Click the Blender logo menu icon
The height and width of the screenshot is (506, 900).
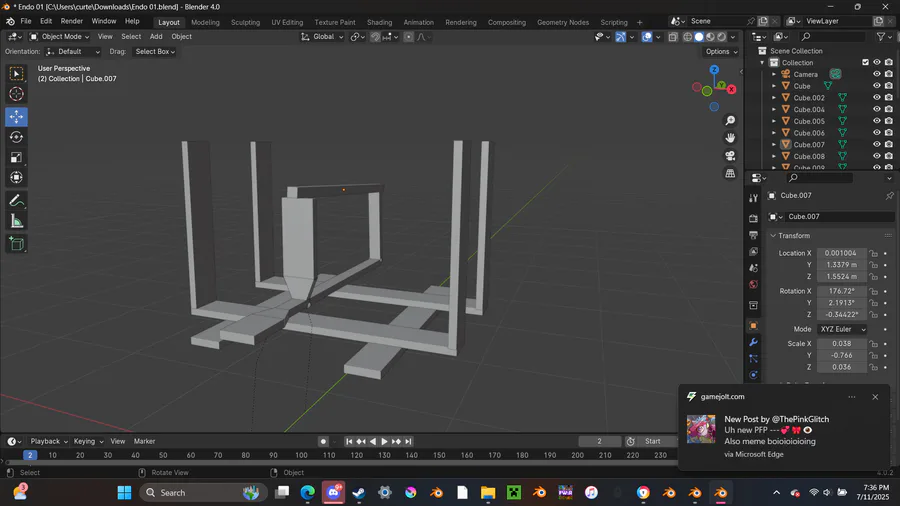coord(10,21)
